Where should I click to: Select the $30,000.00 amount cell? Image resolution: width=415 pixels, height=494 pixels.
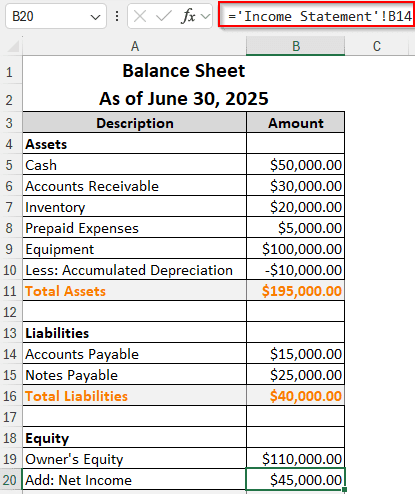[296, 186]
